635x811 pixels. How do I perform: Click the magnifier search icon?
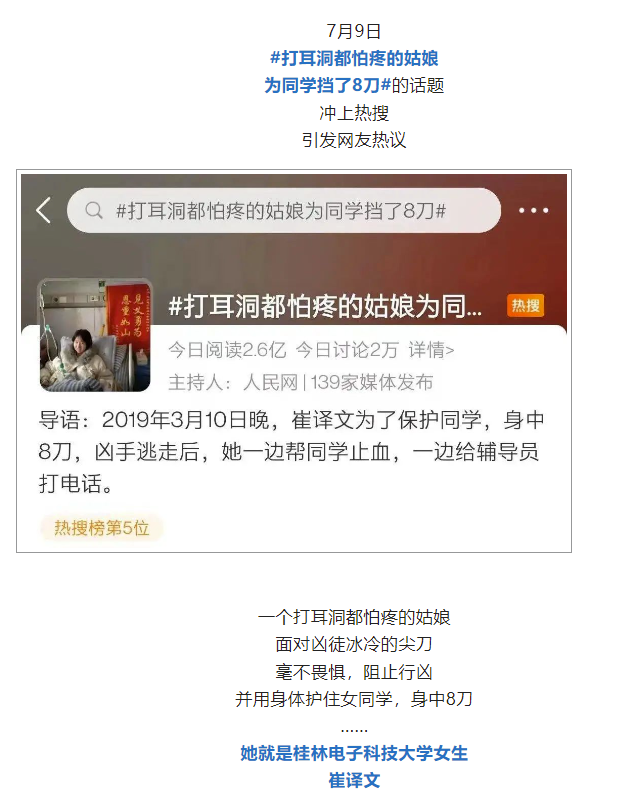[94, 211]
